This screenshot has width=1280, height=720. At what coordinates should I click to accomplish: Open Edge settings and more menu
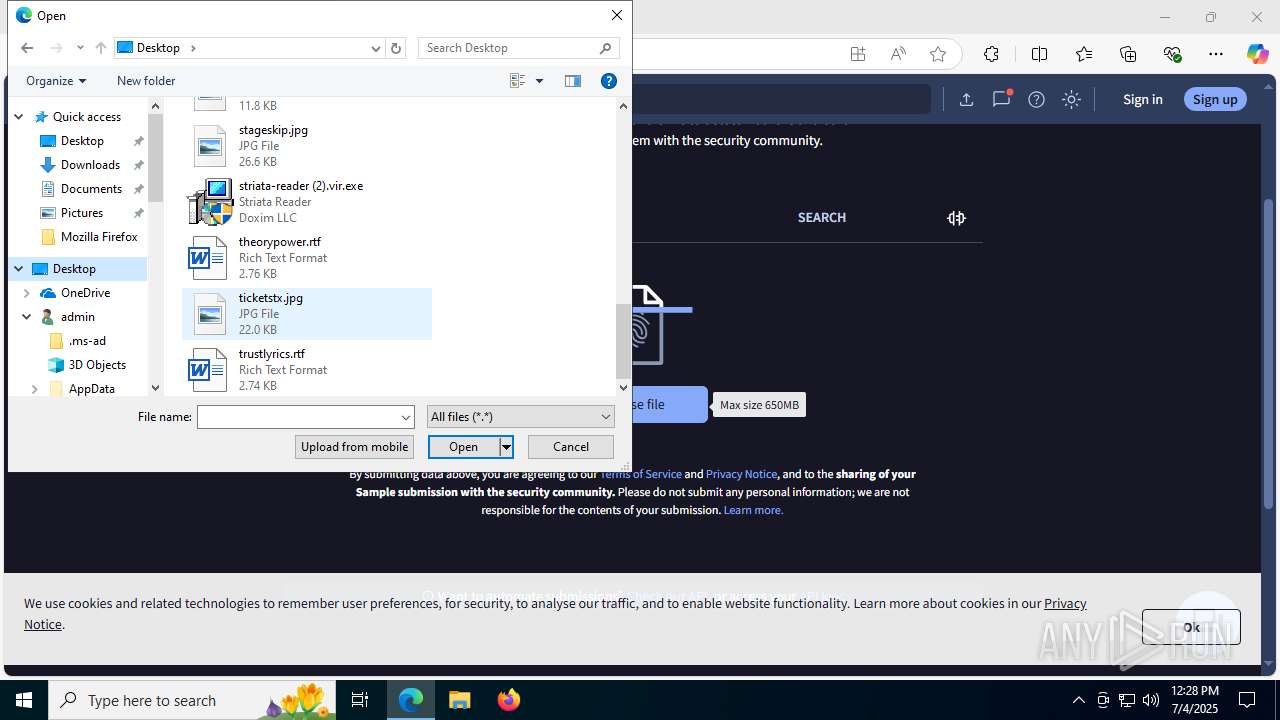click(x=1216, y=54)
